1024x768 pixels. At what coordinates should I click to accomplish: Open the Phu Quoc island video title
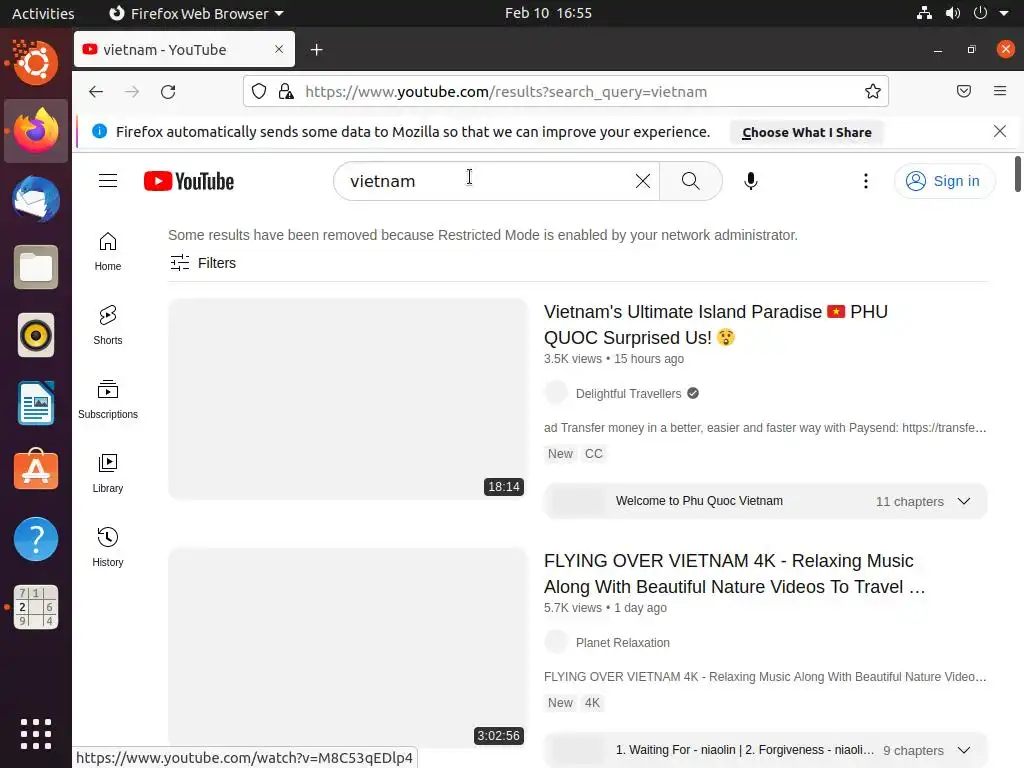(x=716, y=325)
